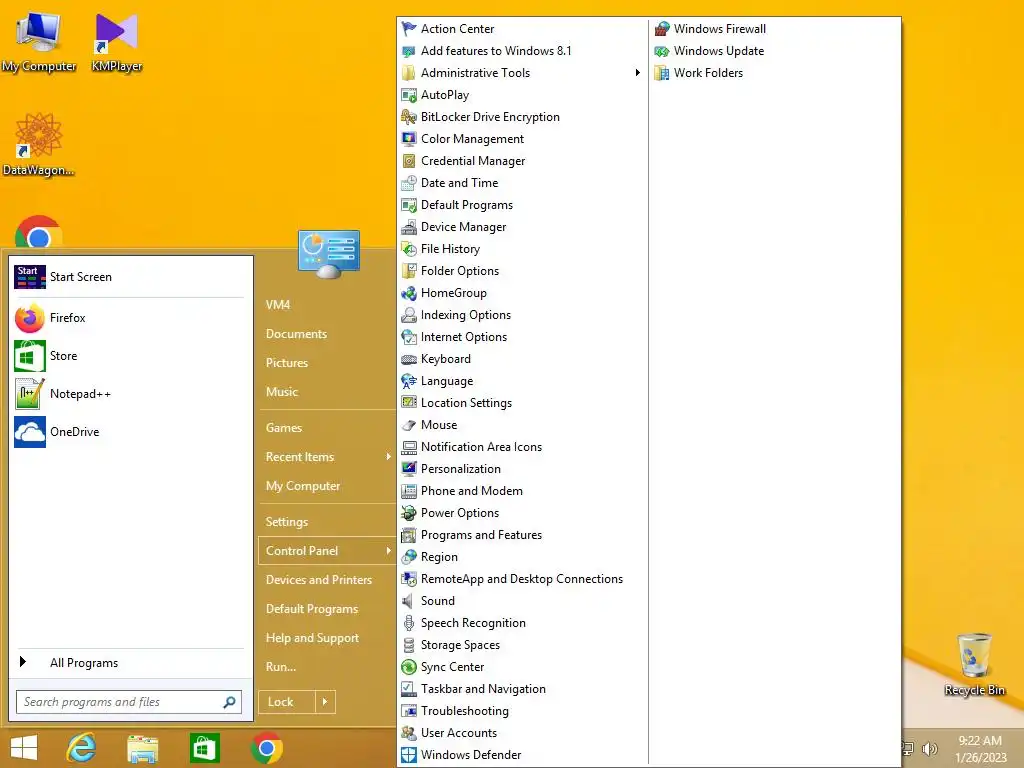
Task: Click the Windows Defender icon
Action: pyautogui.click(x=409, y=755)
